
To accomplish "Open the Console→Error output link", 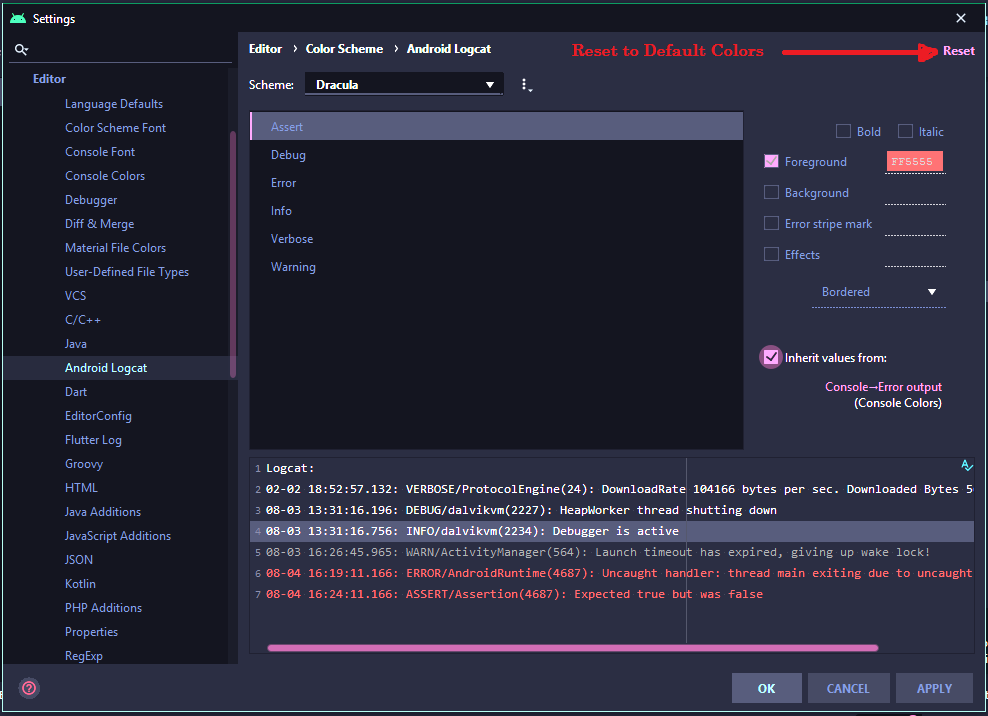I will [883, 387].
